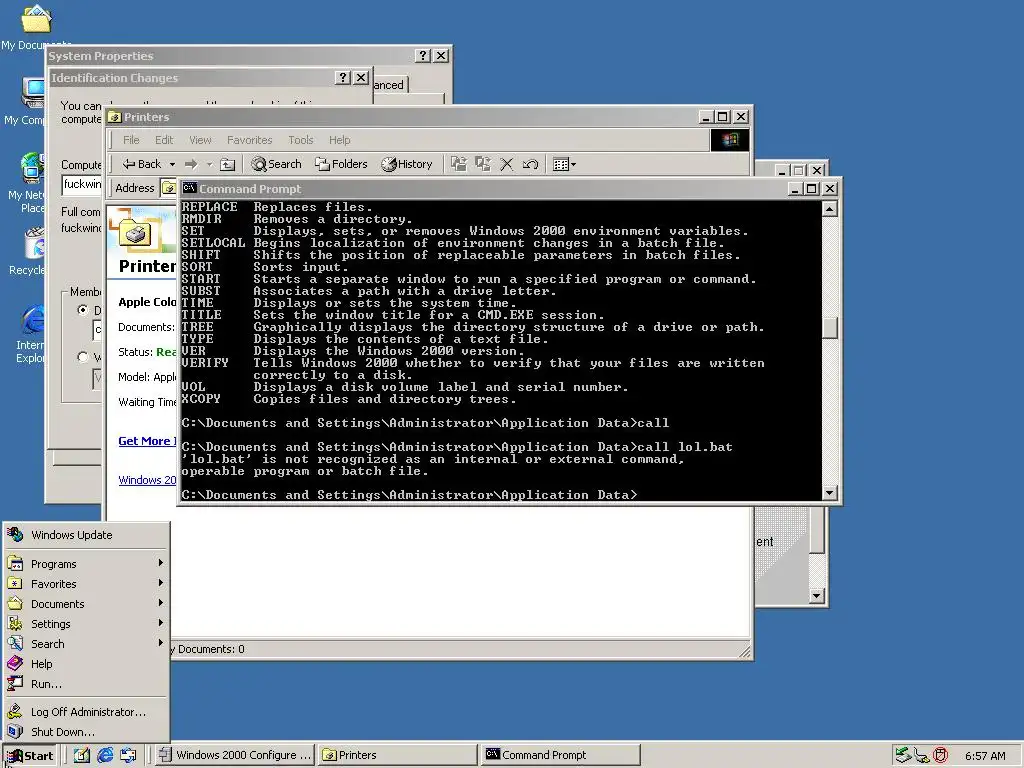Image resolution: width=1024 pixels, height=768 pixels.
Task: Click the taskbar clock showing 6:57 AM
Action: 985,756
